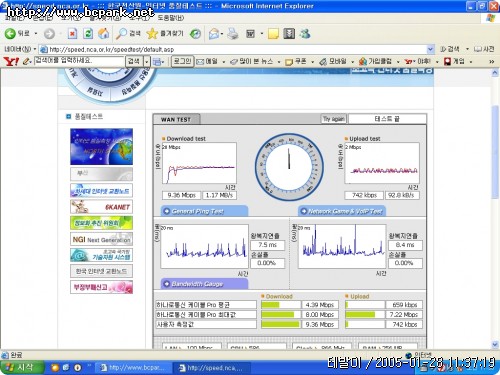Open the 많이 본 뉴스 button
The width and height of the screenshot is (500, 375).
252,61
